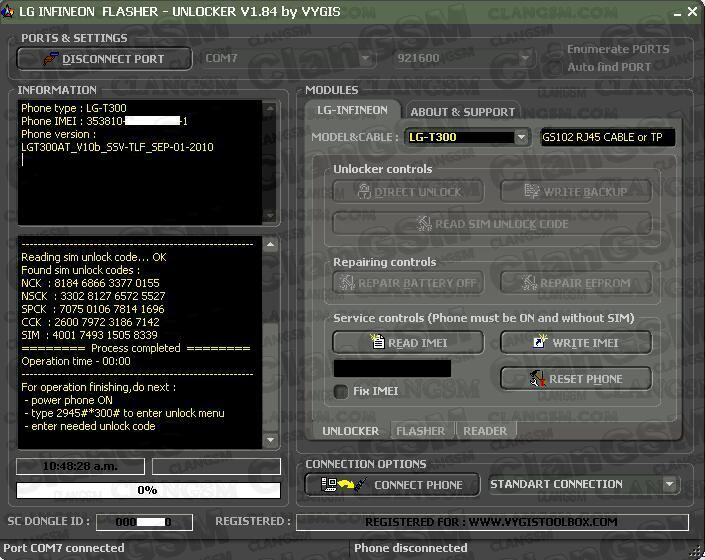
Task: Click the log scrollbar down arrow
Action: 270,440
